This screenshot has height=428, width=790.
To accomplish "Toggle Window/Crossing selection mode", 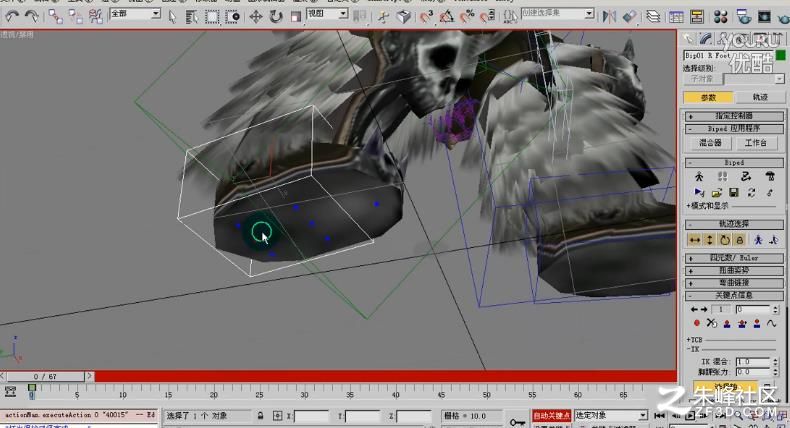I will click(232, 17).
